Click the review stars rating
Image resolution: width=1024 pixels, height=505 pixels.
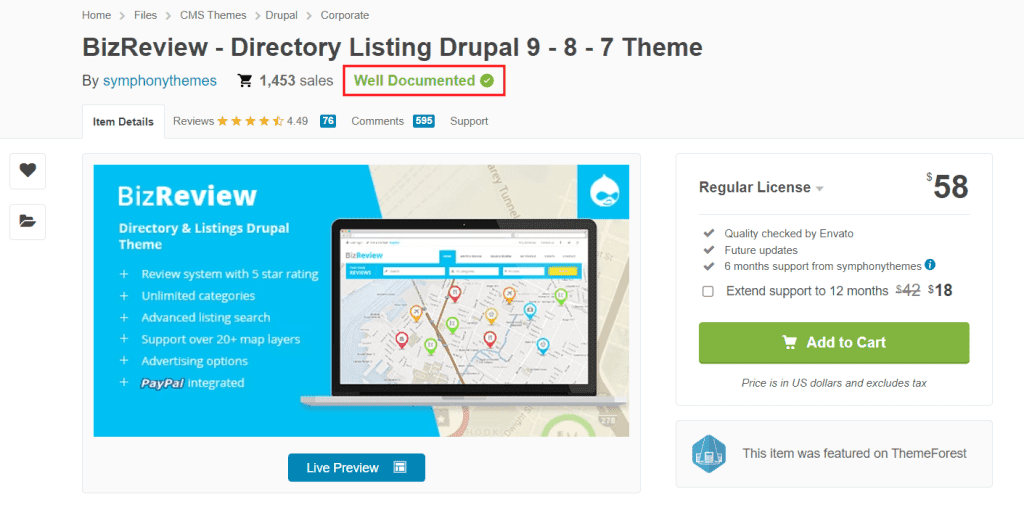[x=250, y=121]
